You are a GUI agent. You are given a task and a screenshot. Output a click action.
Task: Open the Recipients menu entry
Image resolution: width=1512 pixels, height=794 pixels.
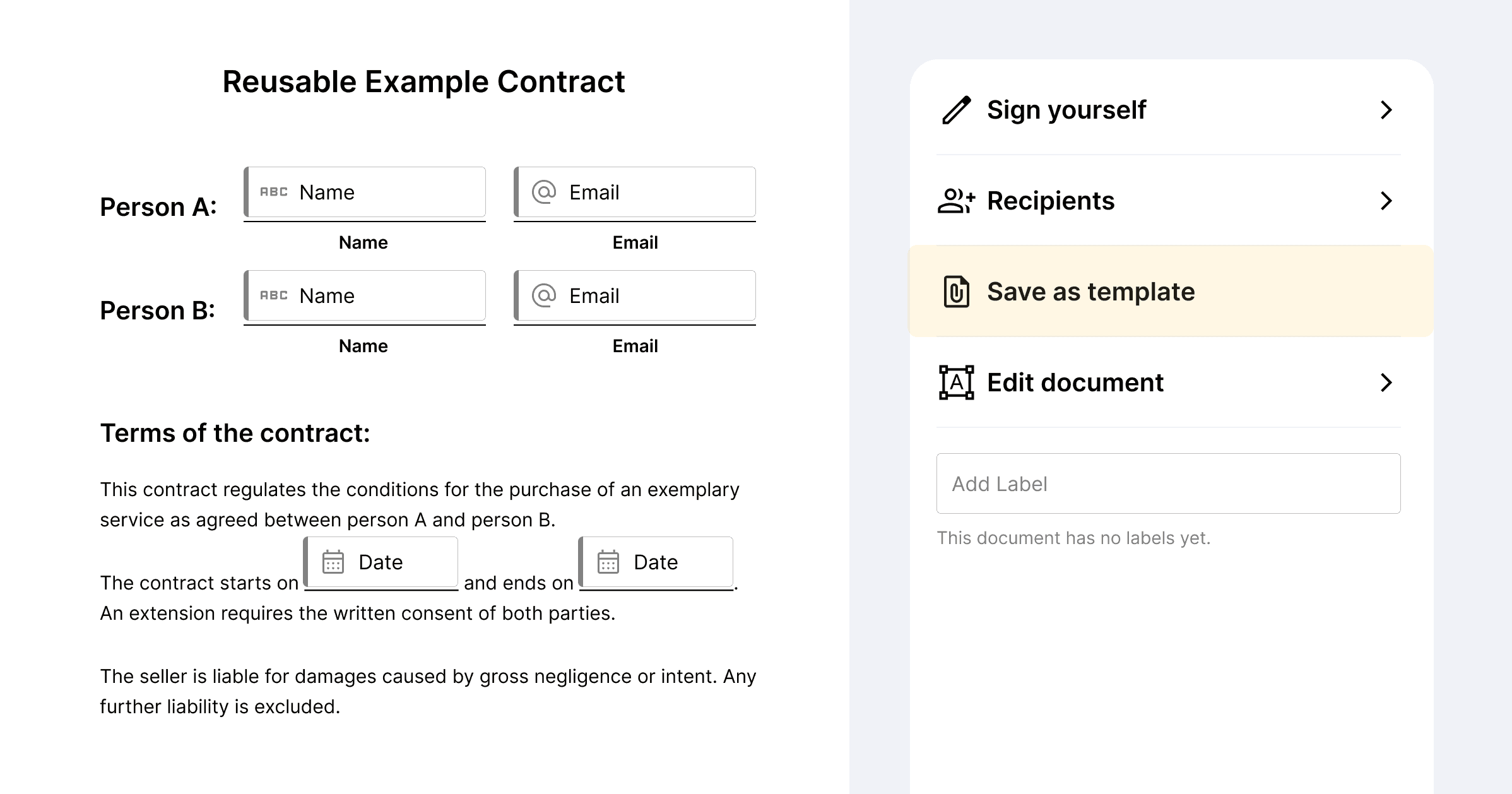tap(1169, 201)
